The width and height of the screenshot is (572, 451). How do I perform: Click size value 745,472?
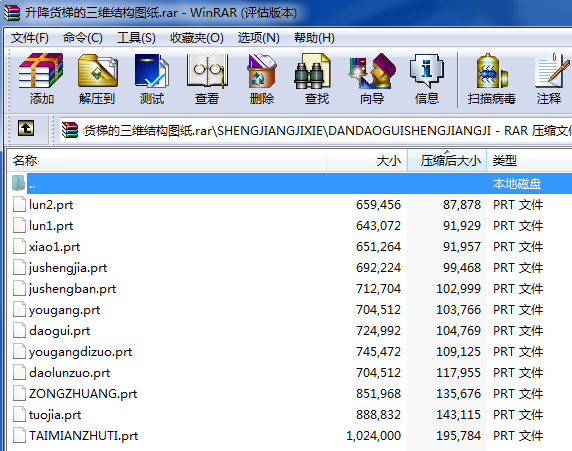[378, 352]
